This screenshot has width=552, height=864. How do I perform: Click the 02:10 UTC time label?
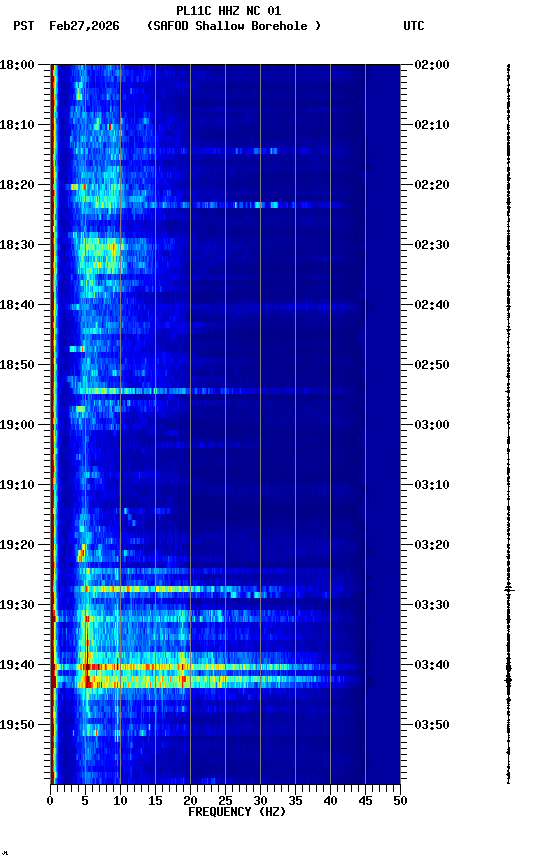click(x=432, y=125)
